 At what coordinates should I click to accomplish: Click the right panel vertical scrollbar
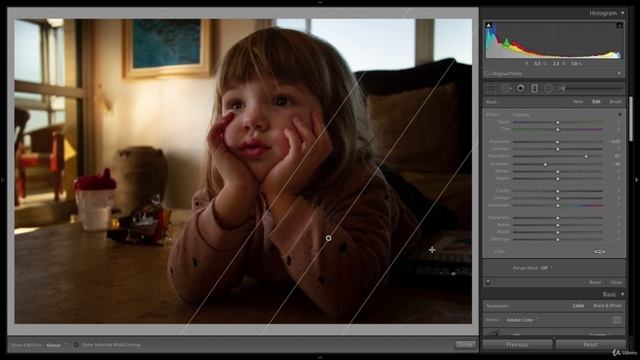[x=631, y=119]
